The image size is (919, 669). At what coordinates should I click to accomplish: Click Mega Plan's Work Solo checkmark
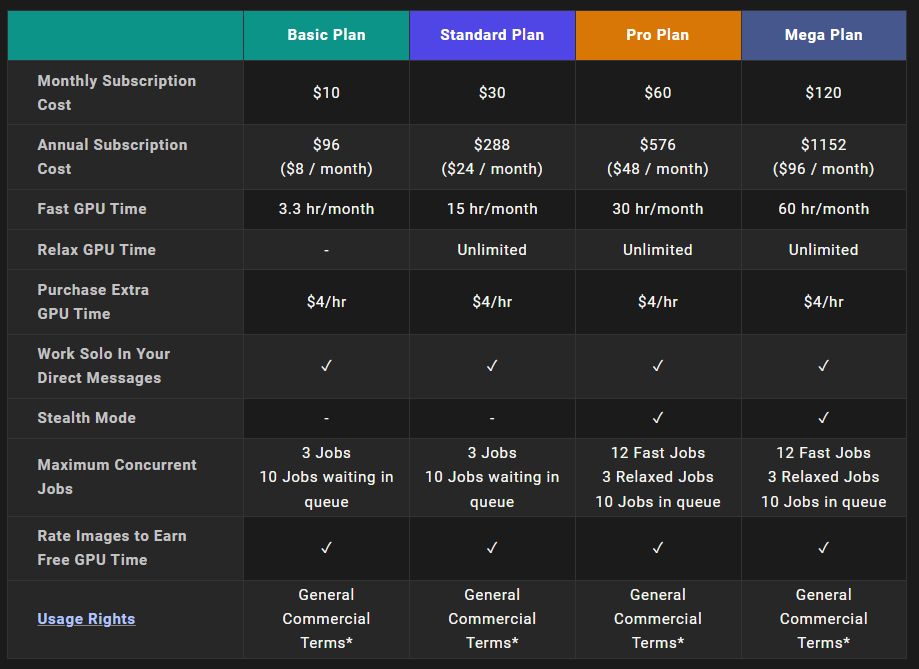coord(823,366)
